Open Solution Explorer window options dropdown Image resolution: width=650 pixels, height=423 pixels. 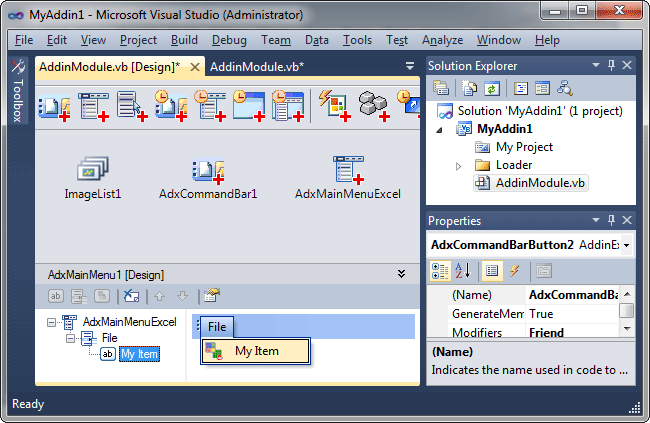click(596, 66)
